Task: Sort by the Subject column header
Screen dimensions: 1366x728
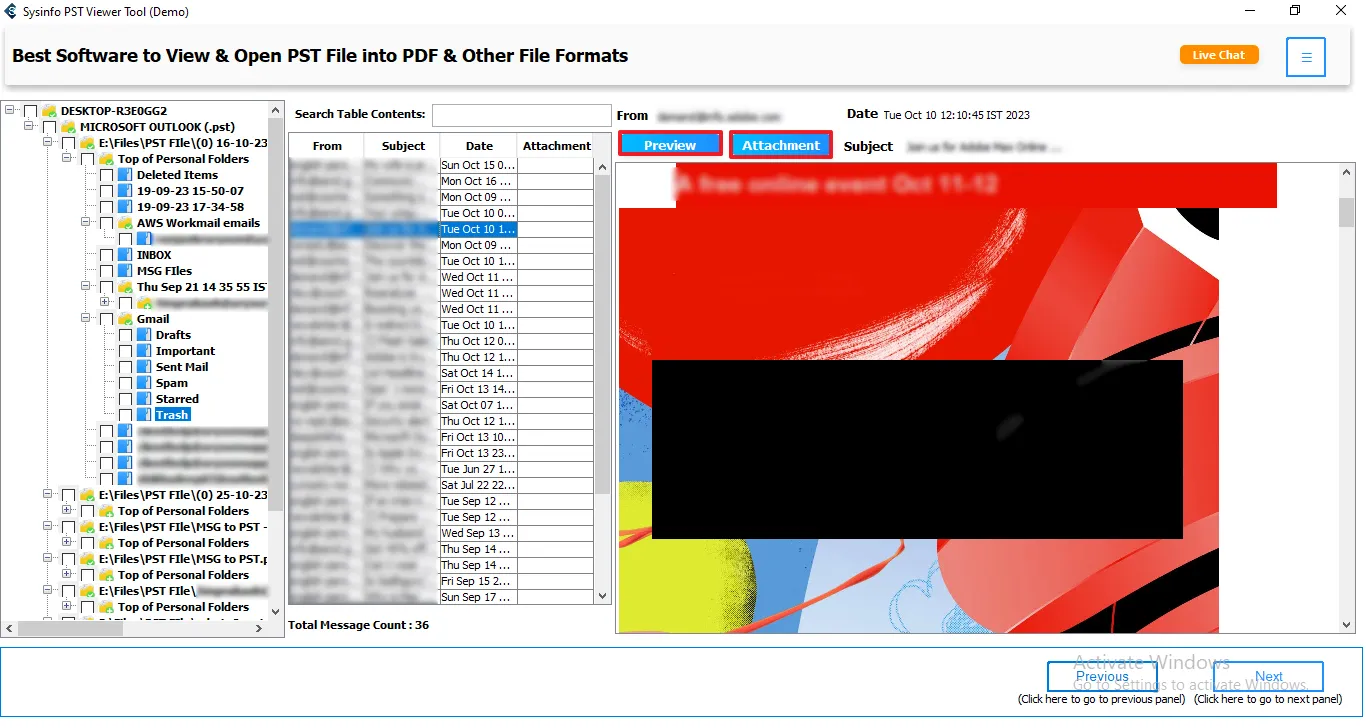Action: [403, 146]
